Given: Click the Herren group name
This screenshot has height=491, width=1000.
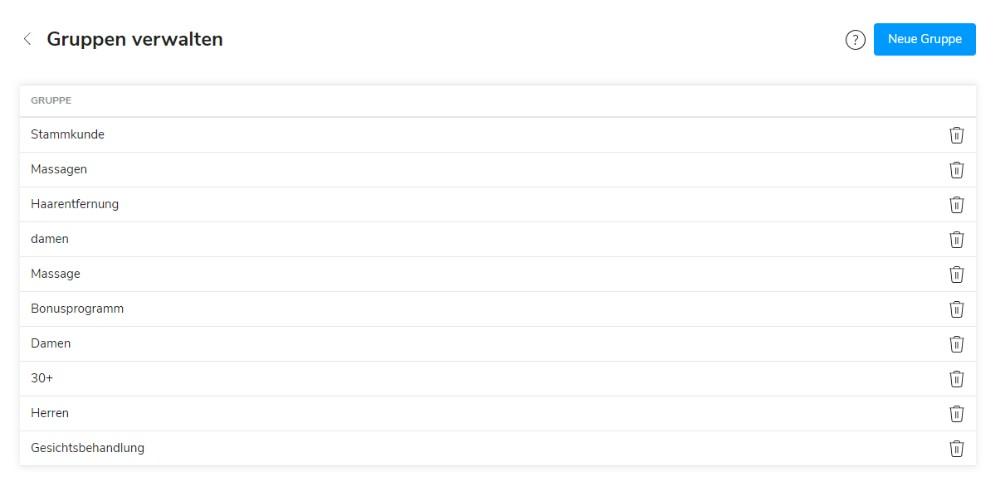Looking at the screenshot, I should tap(50, 413).
